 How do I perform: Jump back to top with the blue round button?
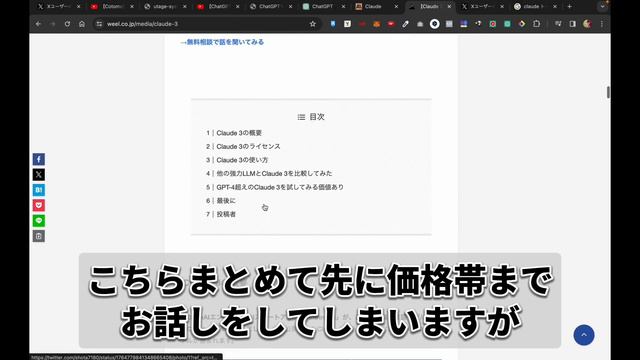coord(584,335)
